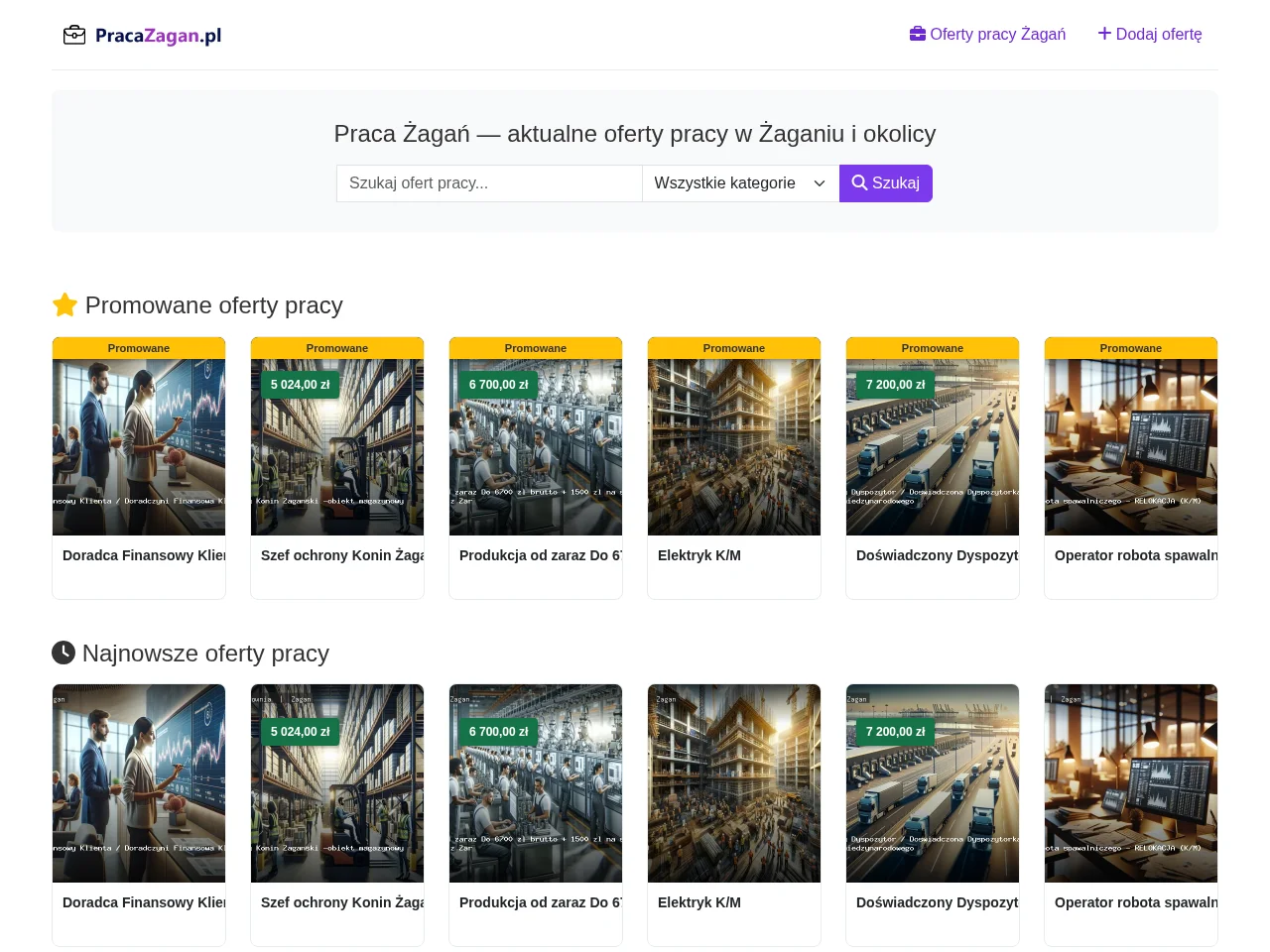Click the plus icon beside Dodaj ofertę
This screenshot has height=952, width=1270.
1104,34
